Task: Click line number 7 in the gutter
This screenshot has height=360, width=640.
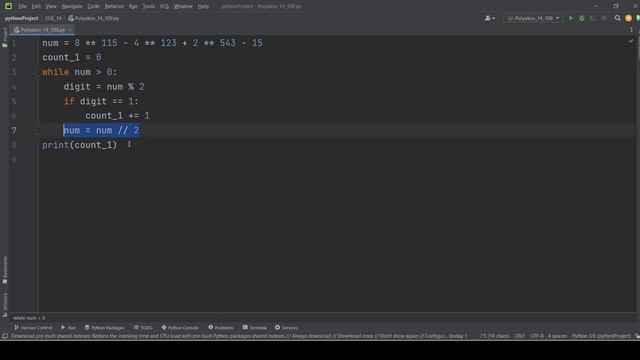Action: pos(14,130)
